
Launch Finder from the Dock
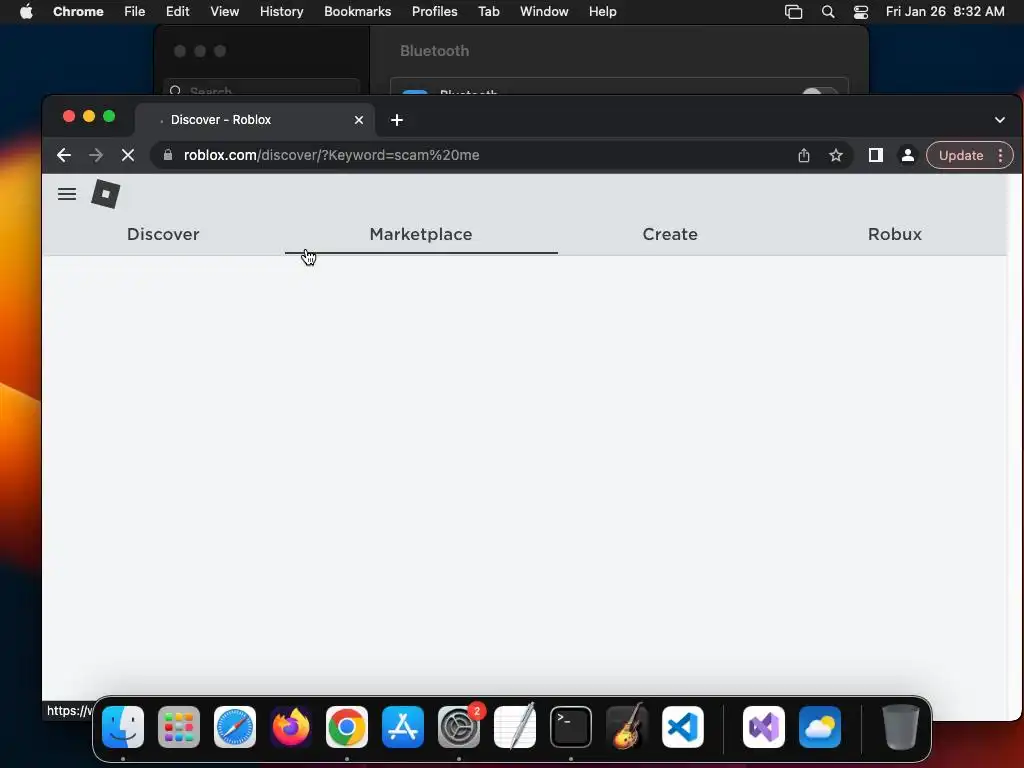[x=123, y=727]
